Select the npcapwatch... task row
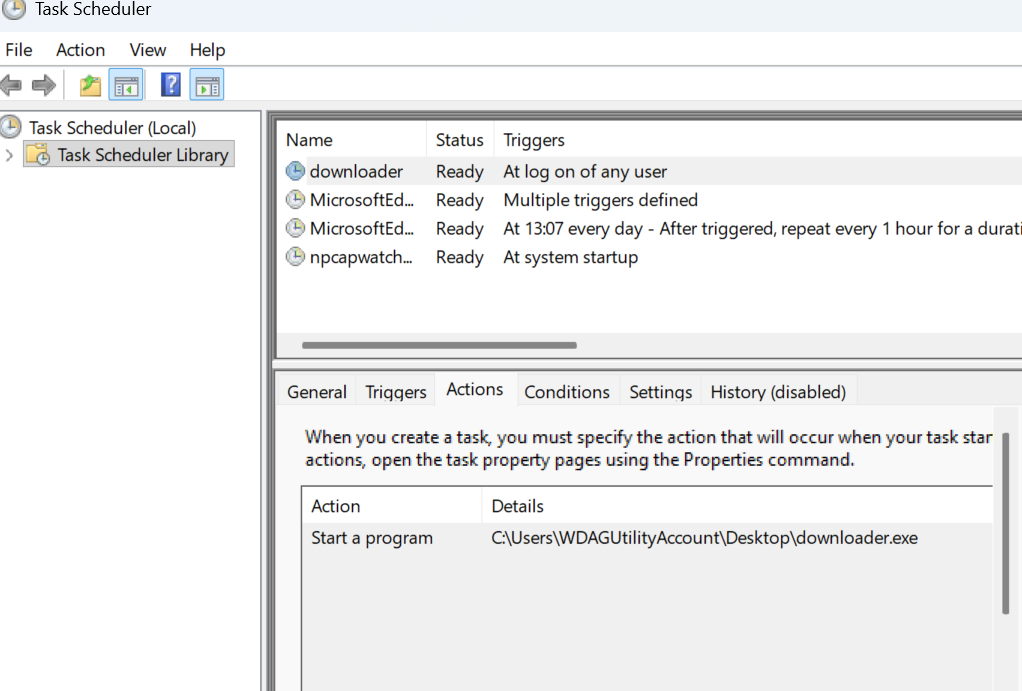Viewport: 1022px width, 691px height. 650,257
